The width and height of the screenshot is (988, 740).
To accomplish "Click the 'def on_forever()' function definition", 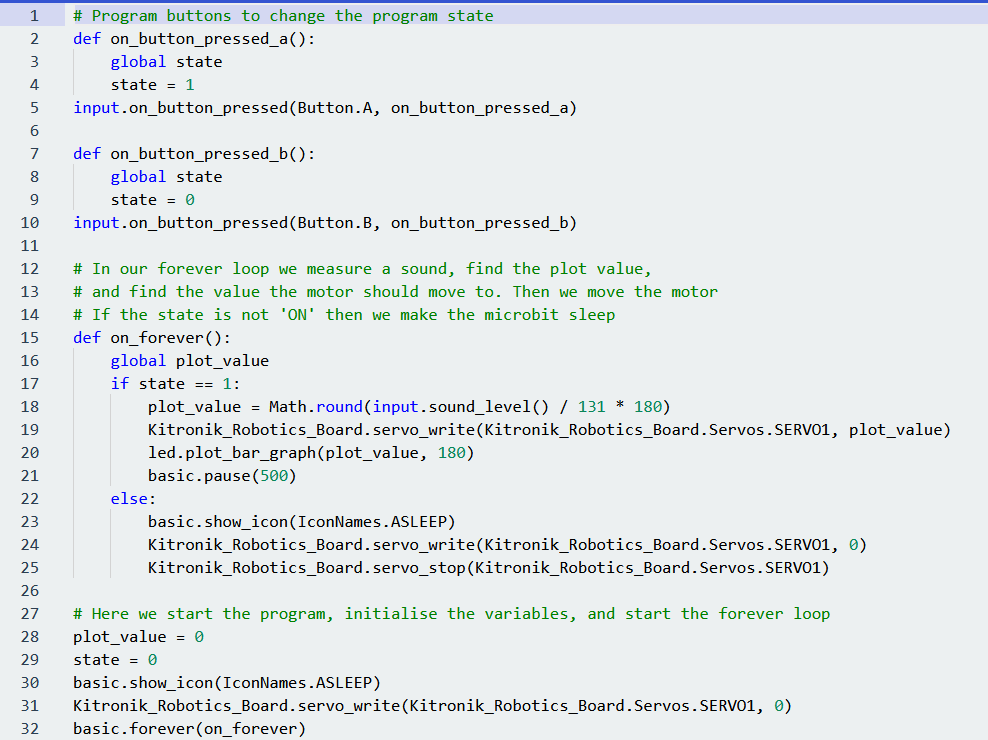I will [152, 338].
